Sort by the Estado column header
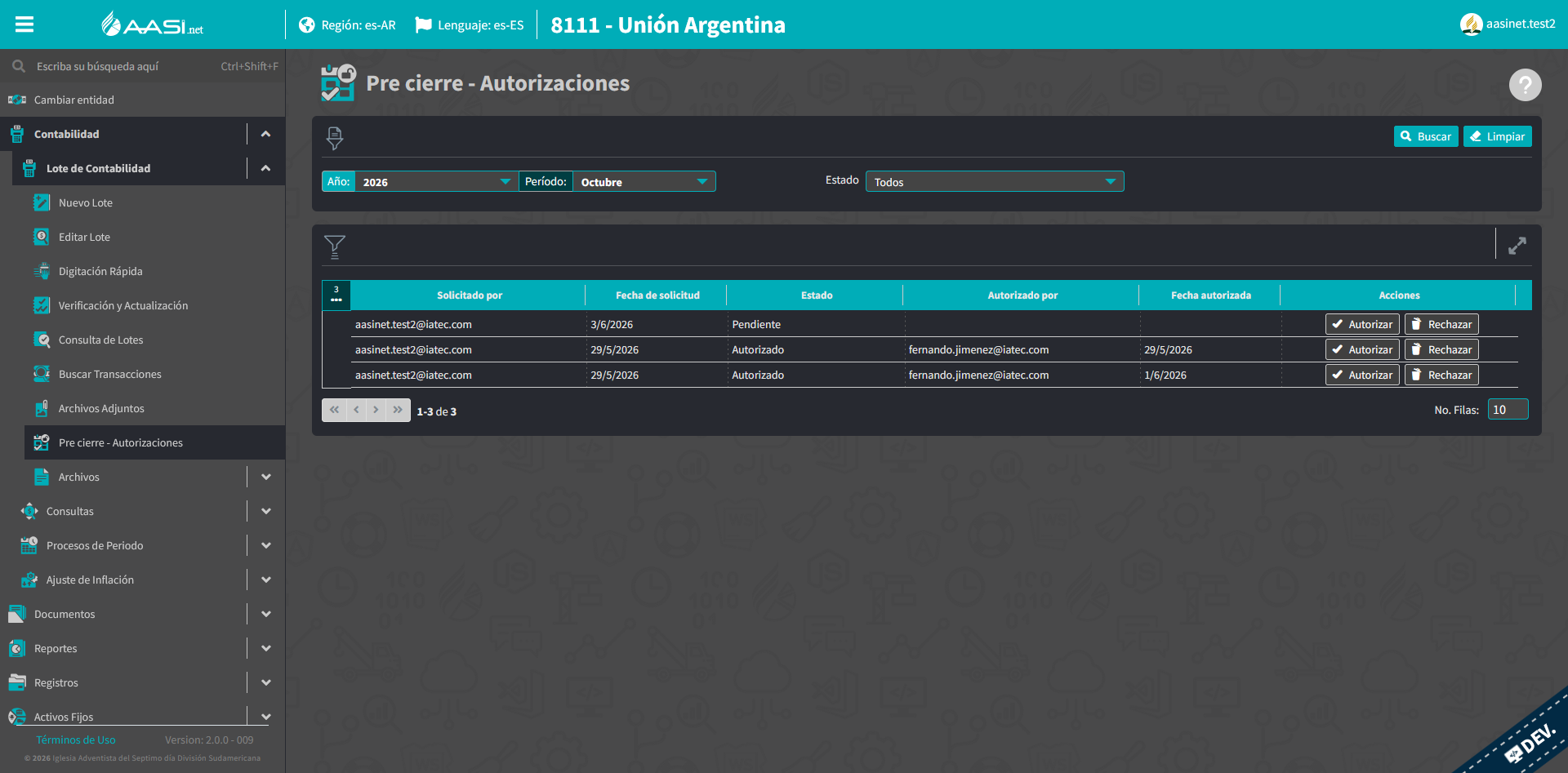 817,295
